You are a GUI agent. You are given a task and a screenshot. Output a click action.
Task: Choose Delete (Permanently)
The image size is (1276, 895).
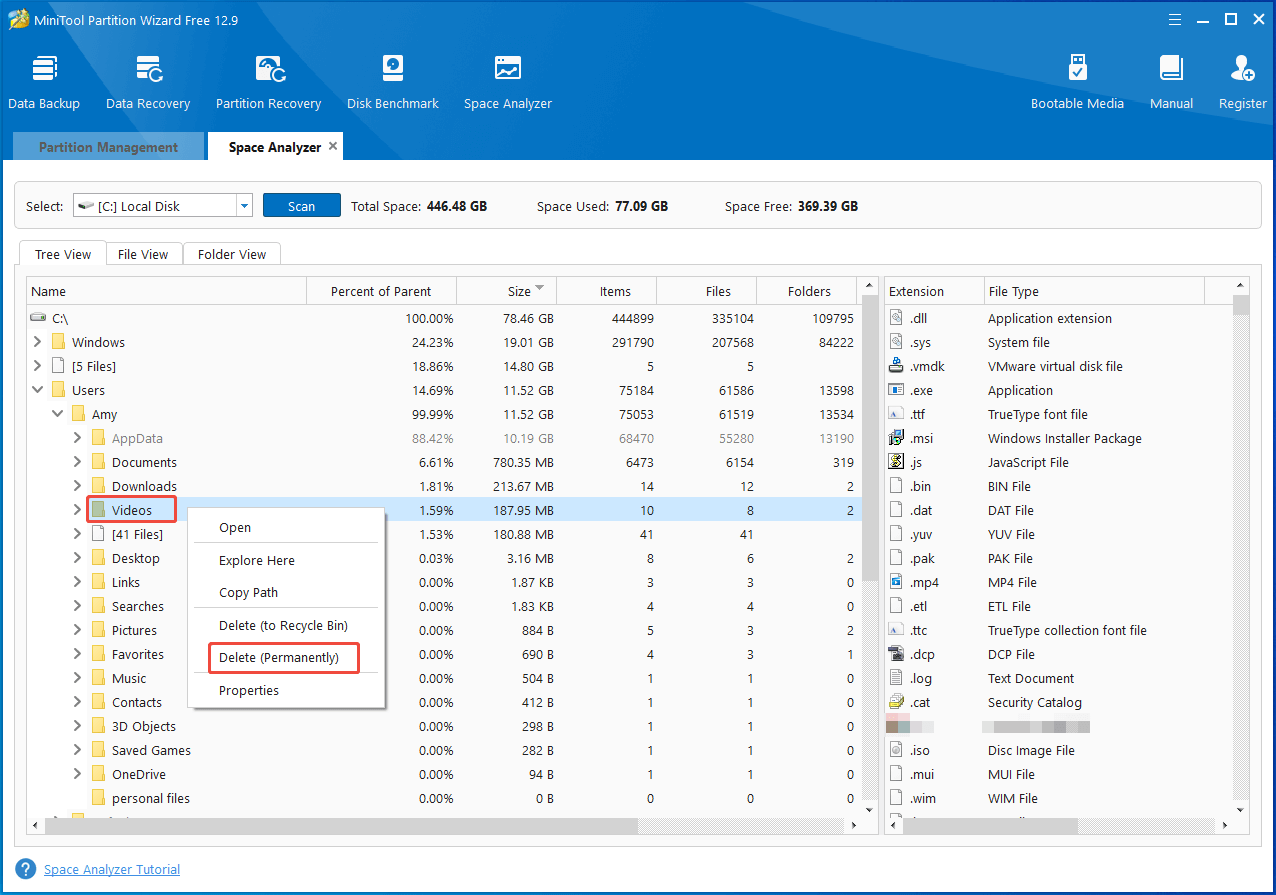[x=287, y=658]
